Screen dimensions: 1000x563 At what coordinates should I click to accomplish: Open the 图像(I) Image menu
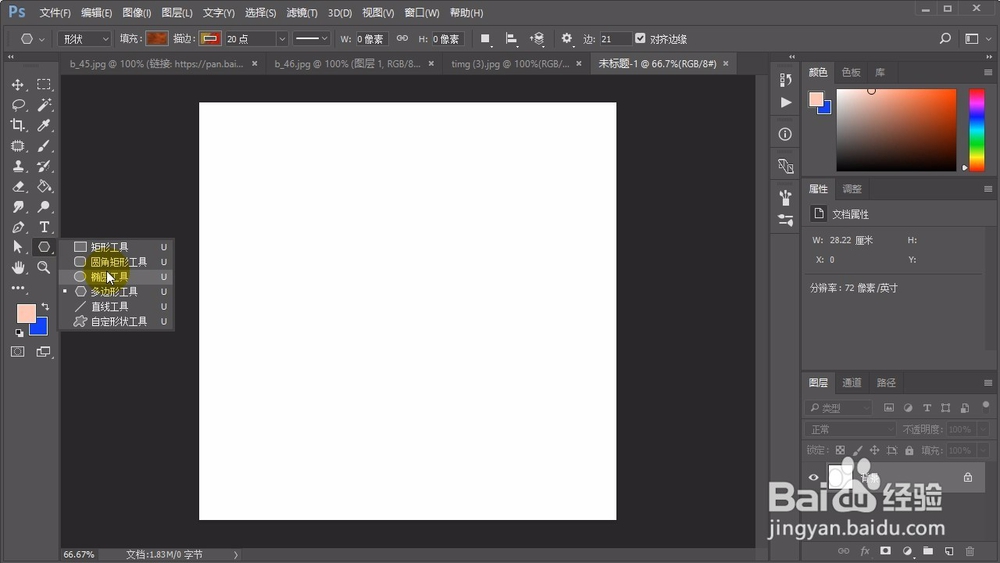tap(136, 13)
